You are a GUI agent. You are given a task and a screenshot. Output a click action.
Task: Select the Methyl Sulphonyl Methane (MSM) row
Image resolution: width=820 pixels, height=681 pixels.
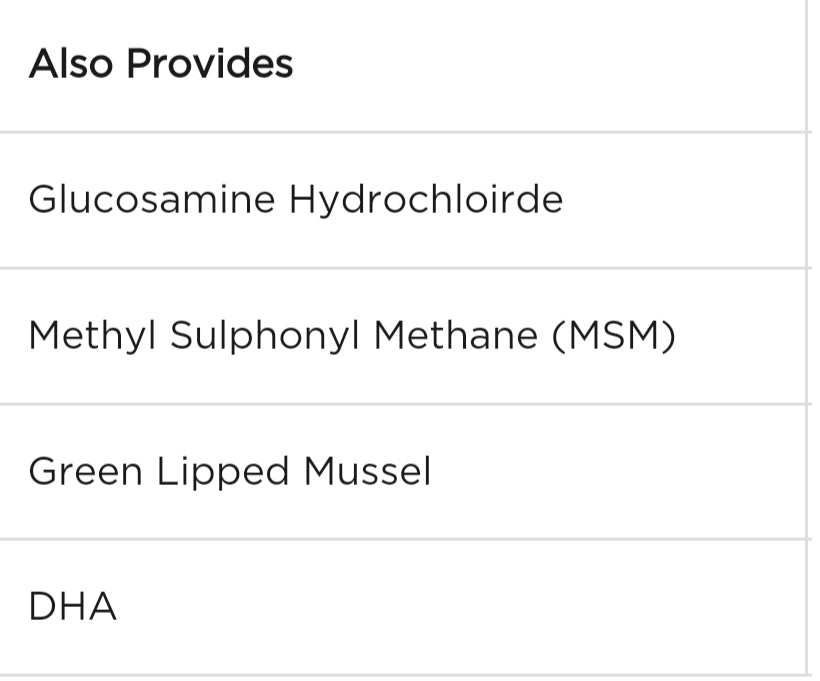[400, 336]
